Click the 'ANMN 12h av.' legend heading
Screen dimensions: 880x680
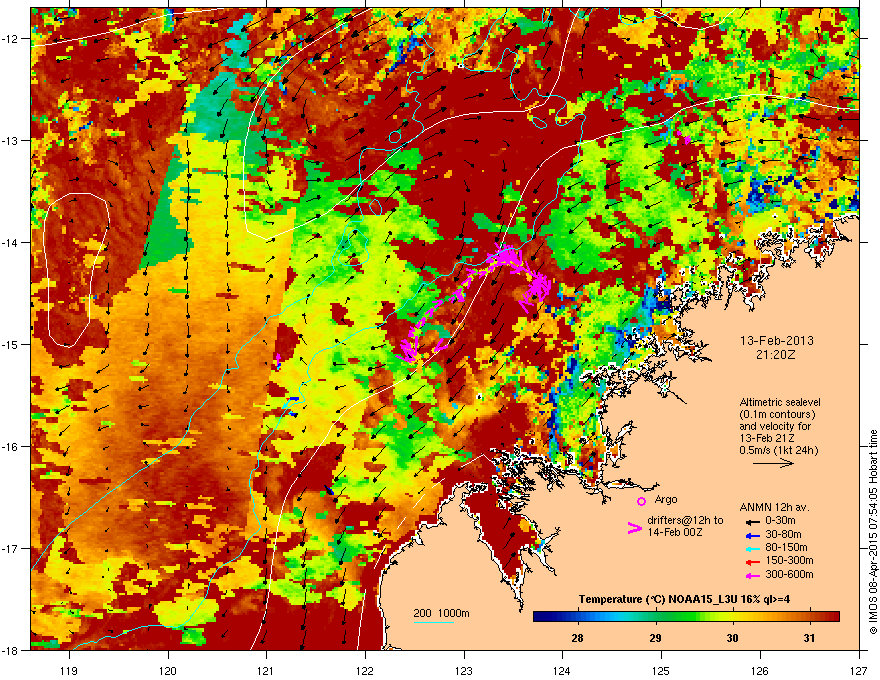point(774,507)
